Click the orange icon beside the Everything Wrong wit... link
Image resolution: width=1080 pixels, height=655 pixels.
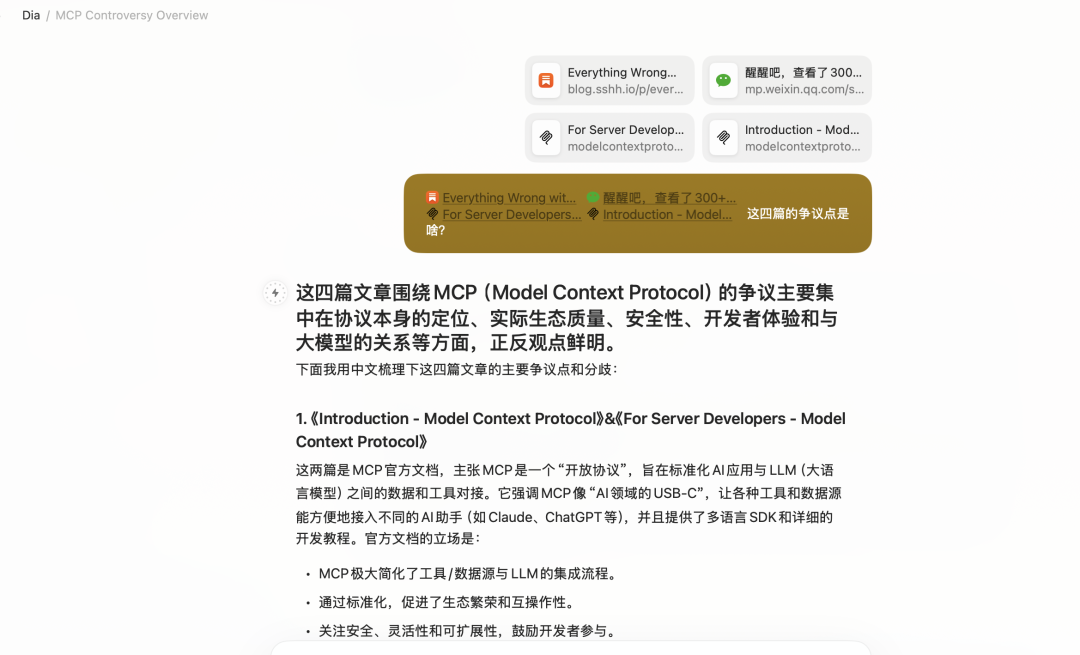pos(433,198)
